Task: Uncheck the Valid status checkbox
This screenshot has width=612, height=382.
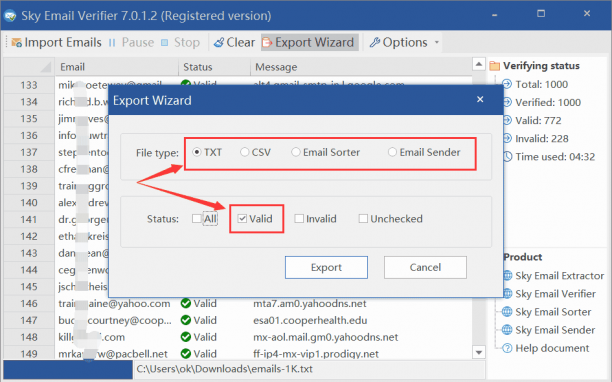Action: pyautogui.click(x=242, y=219)
